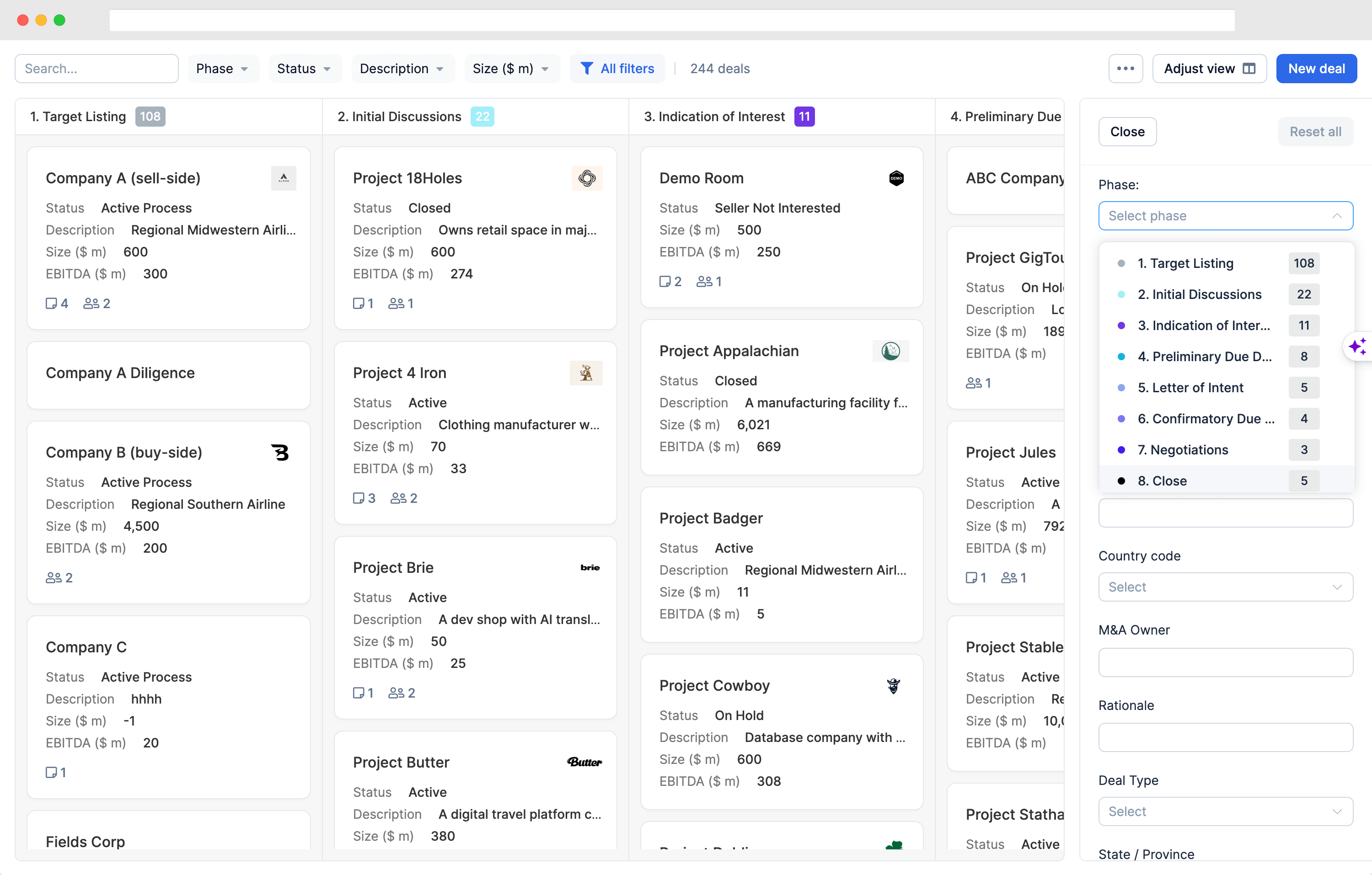The image size is (1372, 875).
Task: Click the skull icon on Project Cowboy card
Action: 893,686
